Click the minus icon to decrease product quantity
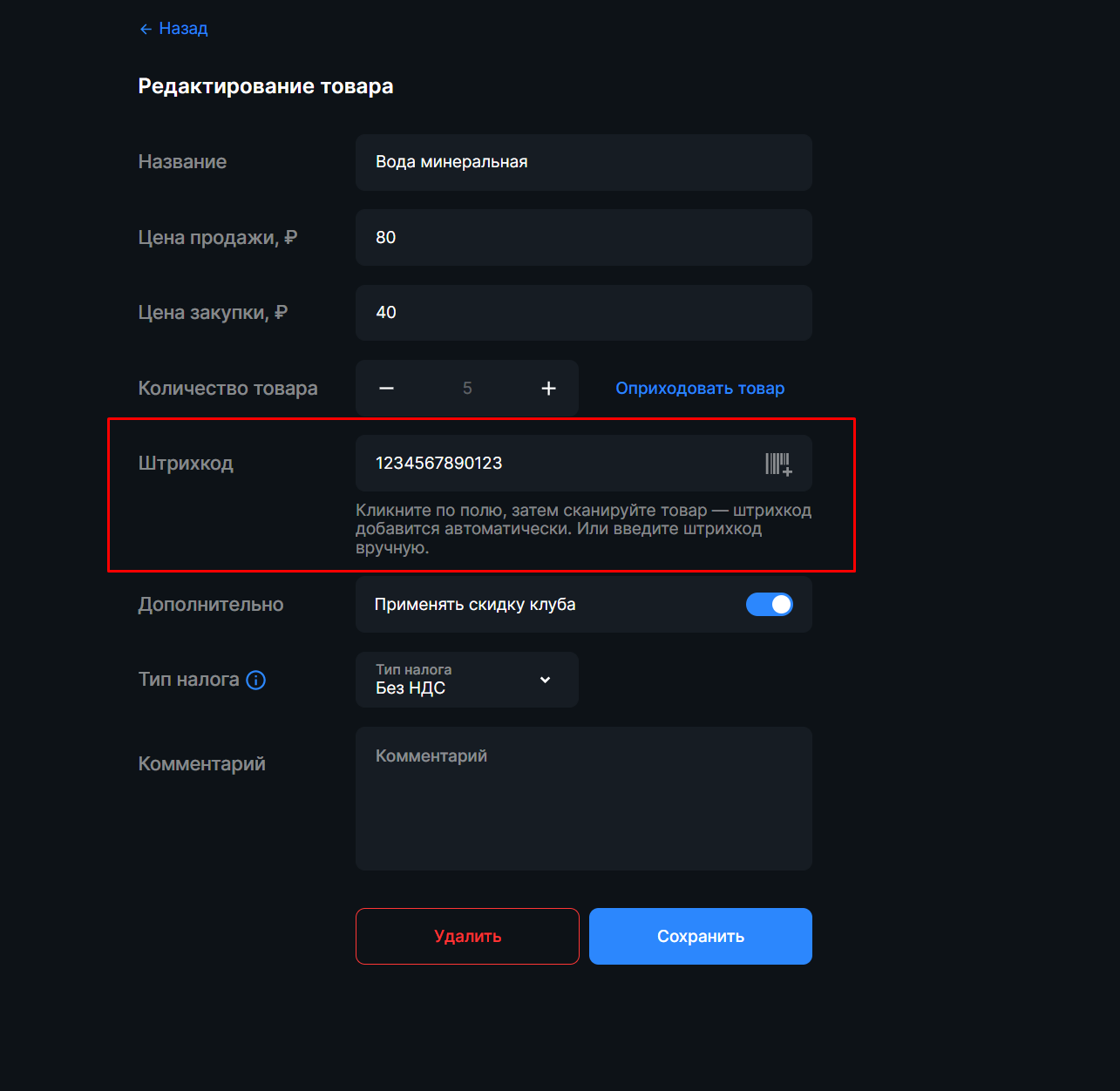This screenshot has width=1120, height=1091. pos(386,388)
